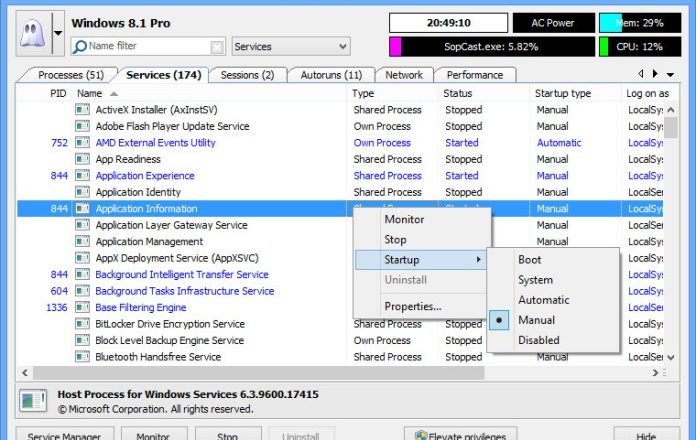This screenshot has height=440, width=696.
Task: Click the ActiveX Installer service icon
Action: 82,110
